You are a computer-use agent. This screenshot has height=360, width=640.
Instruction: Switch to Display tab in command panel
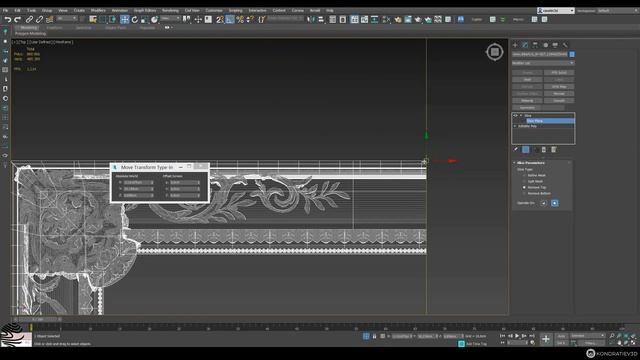555,45
